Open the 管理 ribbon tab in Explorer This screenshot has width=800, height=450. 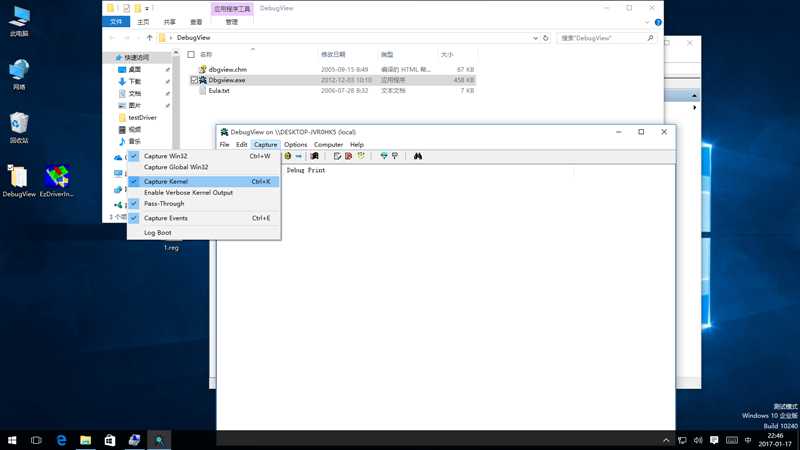click(232, 22)
